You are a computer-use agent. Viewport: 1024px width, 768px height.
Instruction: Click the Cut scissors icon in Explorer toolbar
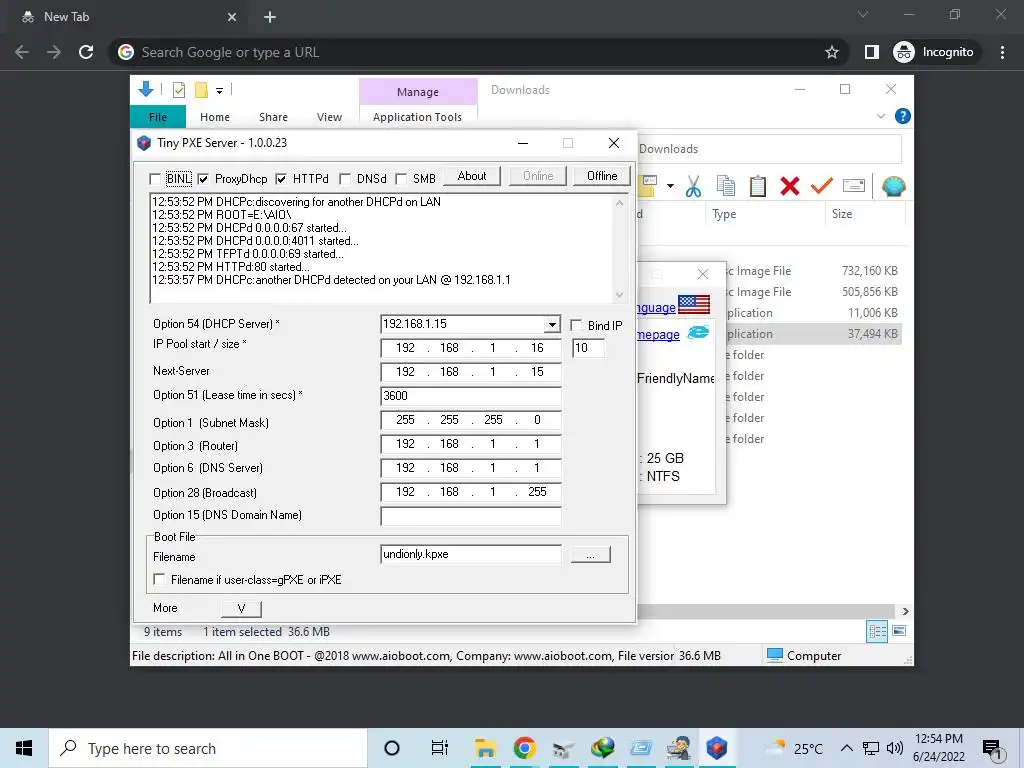(x=693, y=187)
